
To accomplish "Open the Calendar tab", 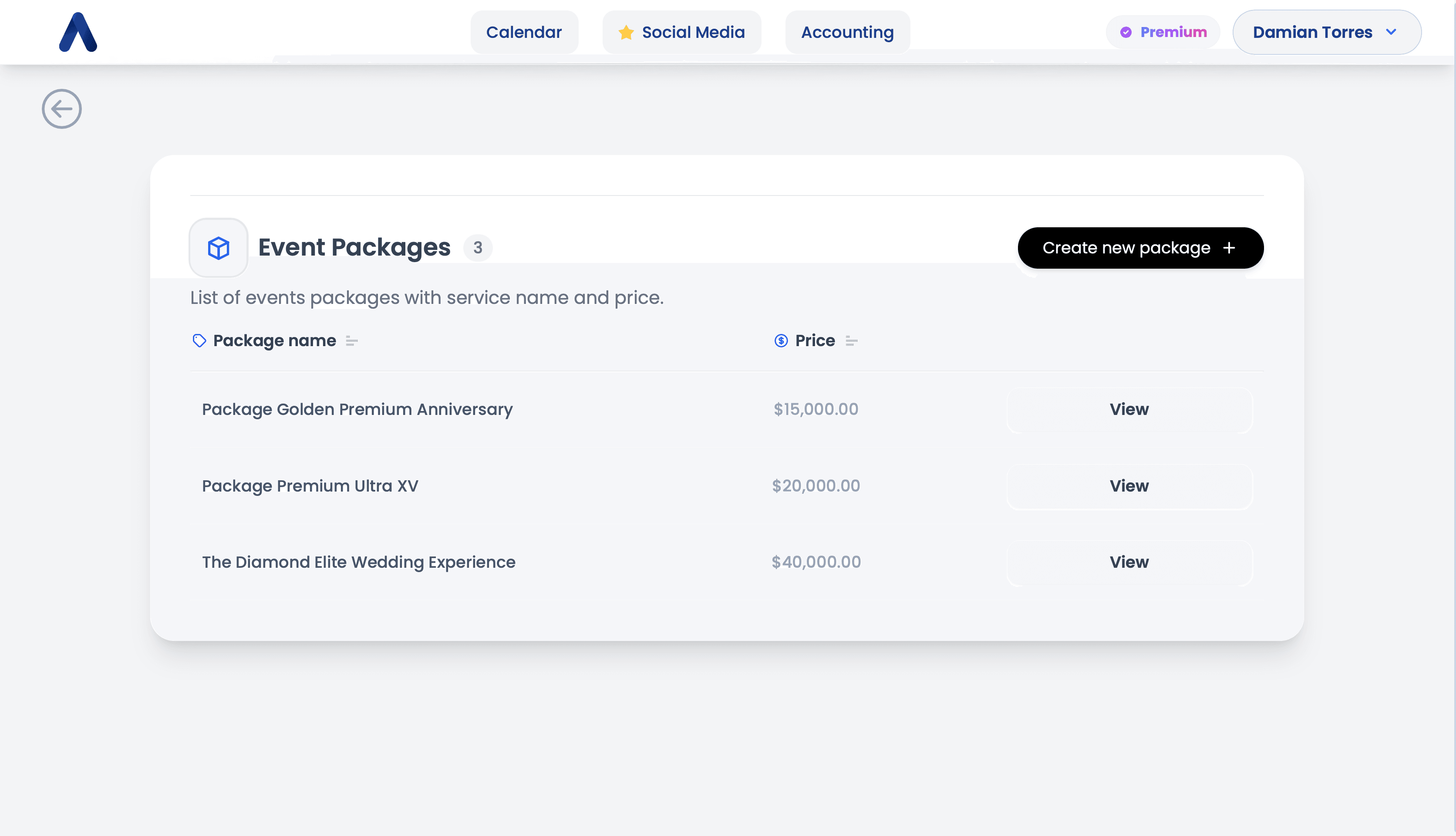I will 524,32.
